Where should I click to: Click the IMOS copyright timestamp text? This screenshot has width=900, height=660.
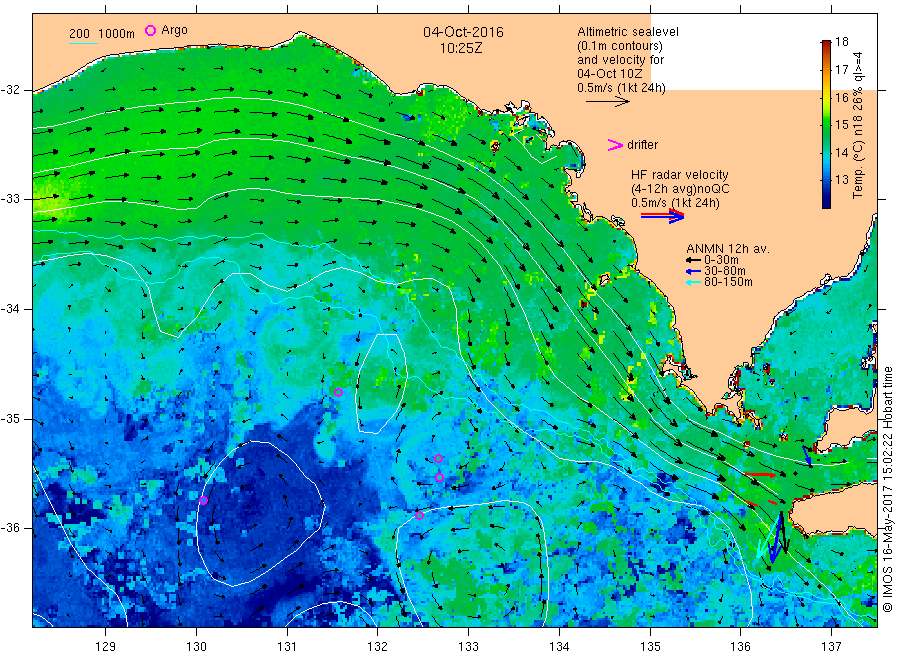[x=887, y=489]
